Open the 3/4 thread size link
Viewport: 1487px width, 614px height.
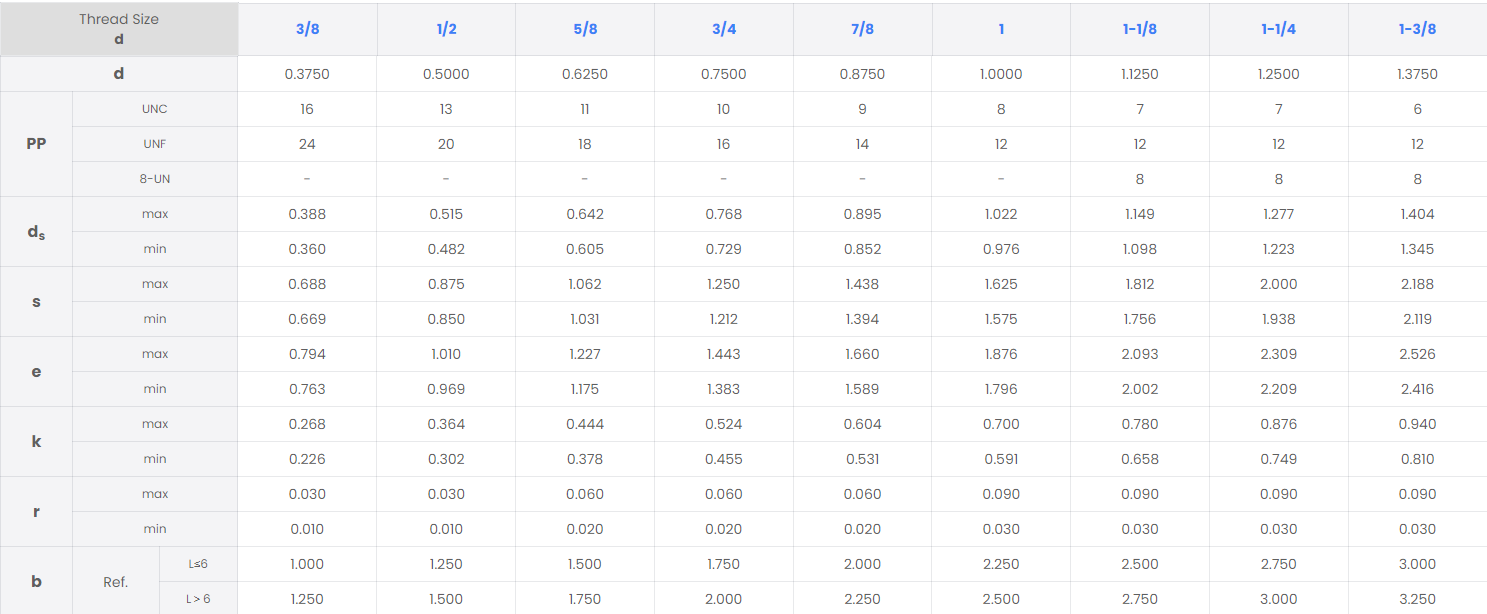[x=724, y=29]
